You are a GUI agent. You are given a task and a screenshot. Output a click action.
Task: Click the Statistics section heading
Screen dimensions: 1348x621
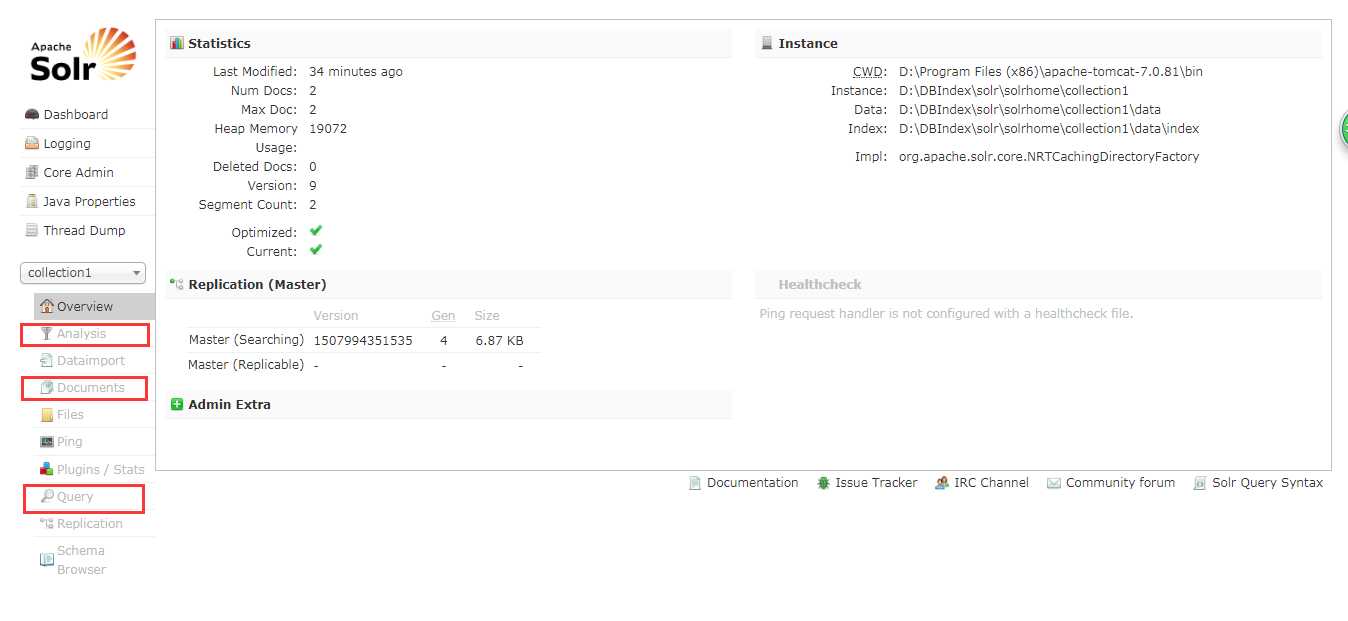tap(219, 43)
